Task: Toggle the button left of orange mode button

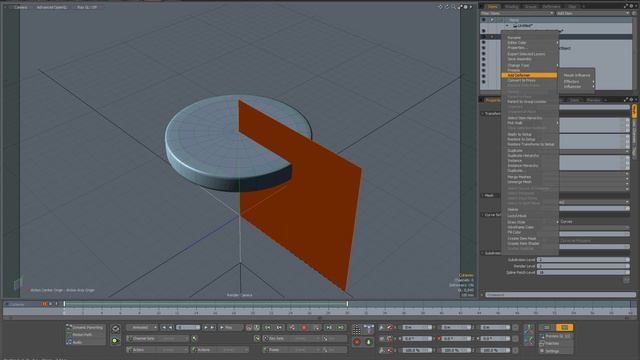Action: tap(547, 327)
